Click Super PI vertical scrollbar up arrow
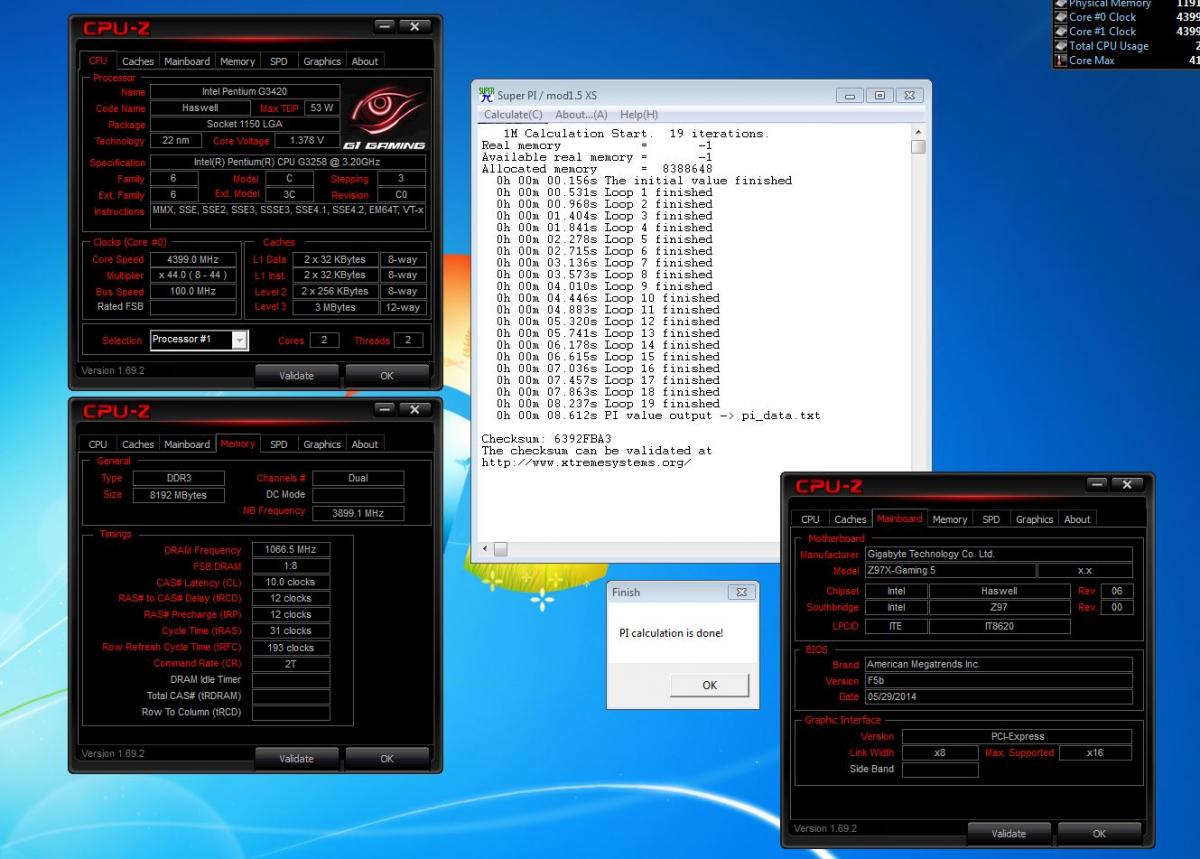This screenshot has width=1200, height=859. [x=918, y=132]
